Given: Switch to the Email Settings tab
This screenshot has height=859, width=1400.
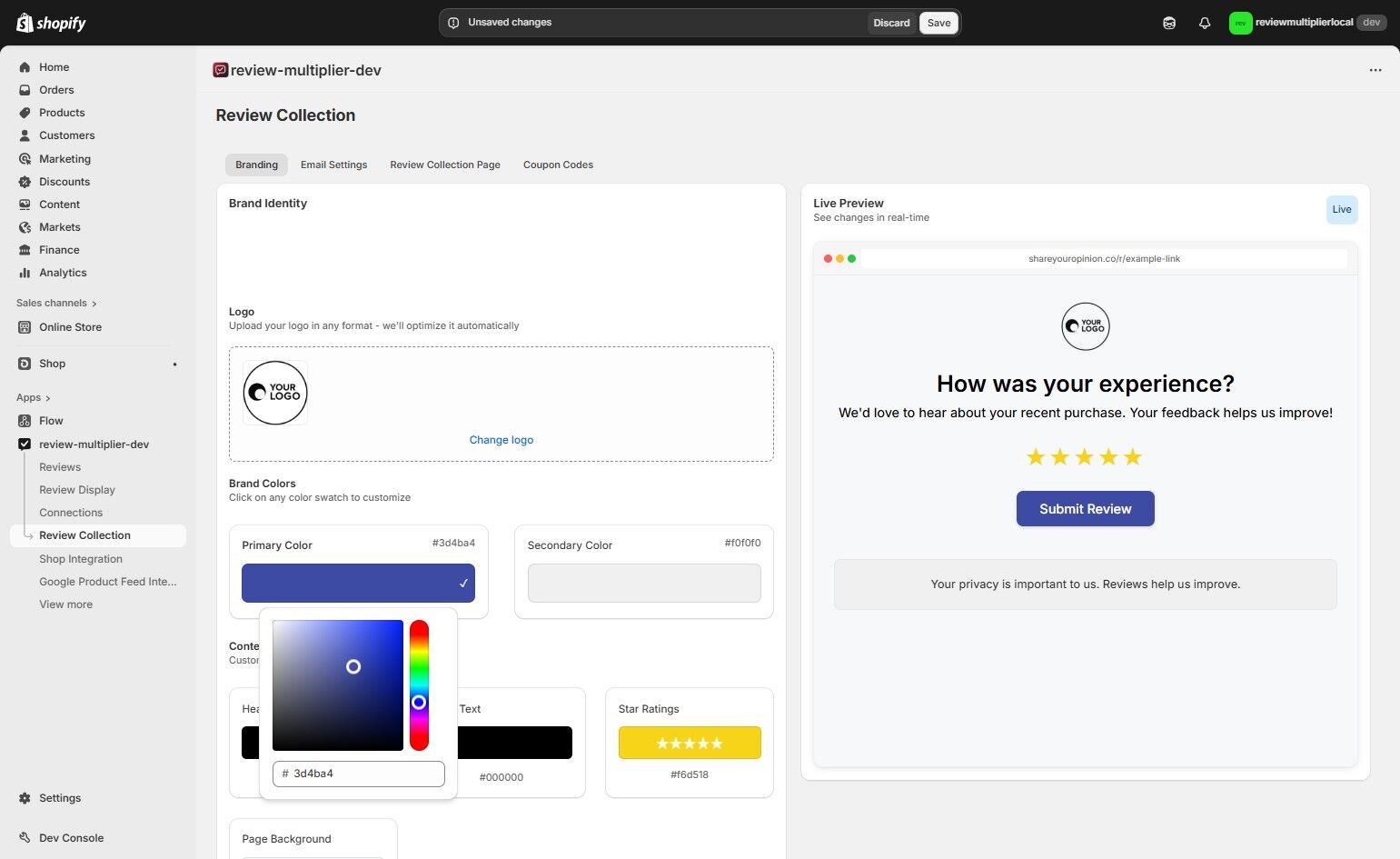Looking at the screenshot, I should point(333,165).
